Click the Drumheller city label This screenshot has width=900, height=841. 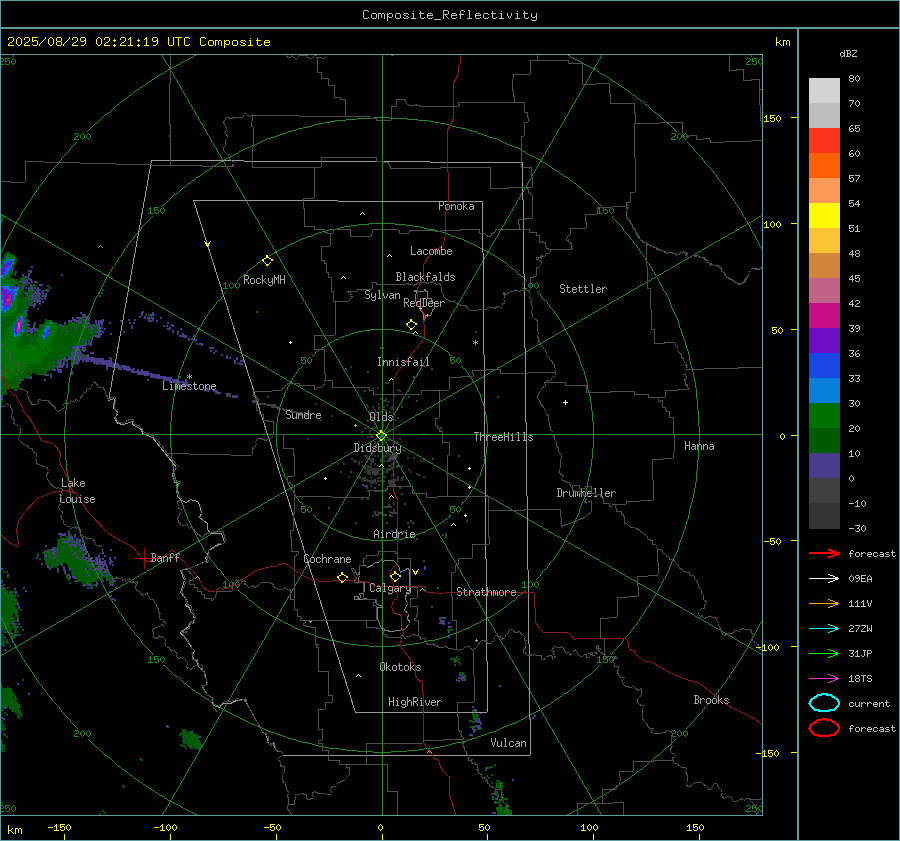586,493
